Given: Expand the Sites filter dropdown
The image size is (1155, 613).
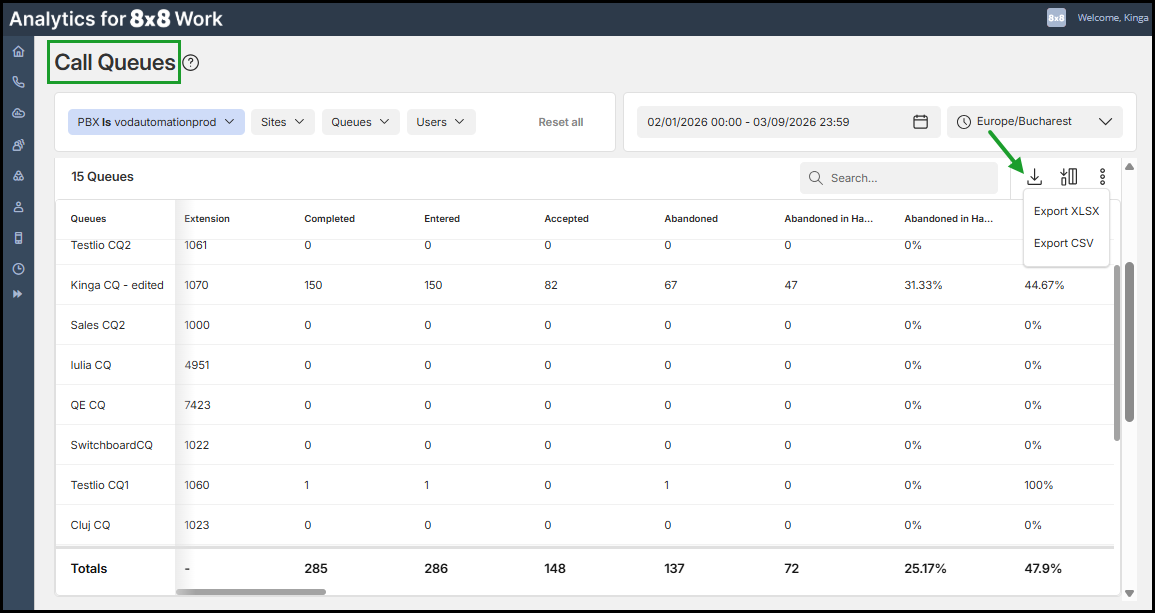Looking at the screenshot, I should click(x=283, y=122).
